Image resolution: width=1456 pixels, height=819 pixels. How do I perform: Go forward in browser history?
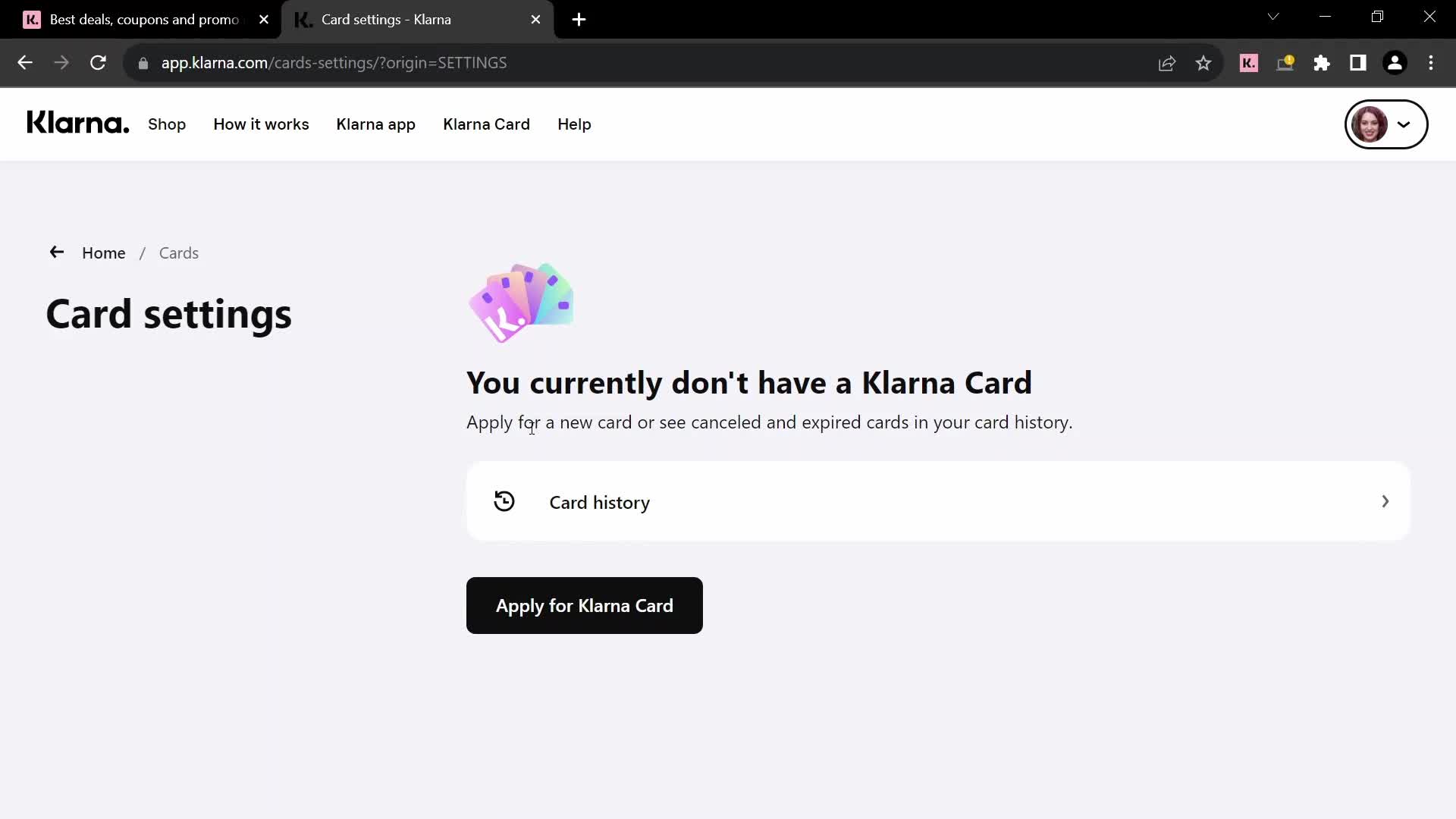[x=61, y=63]
